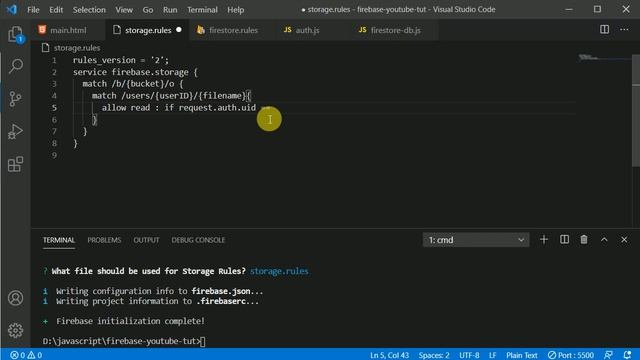Open the Help menu

(x=236, y=9)
